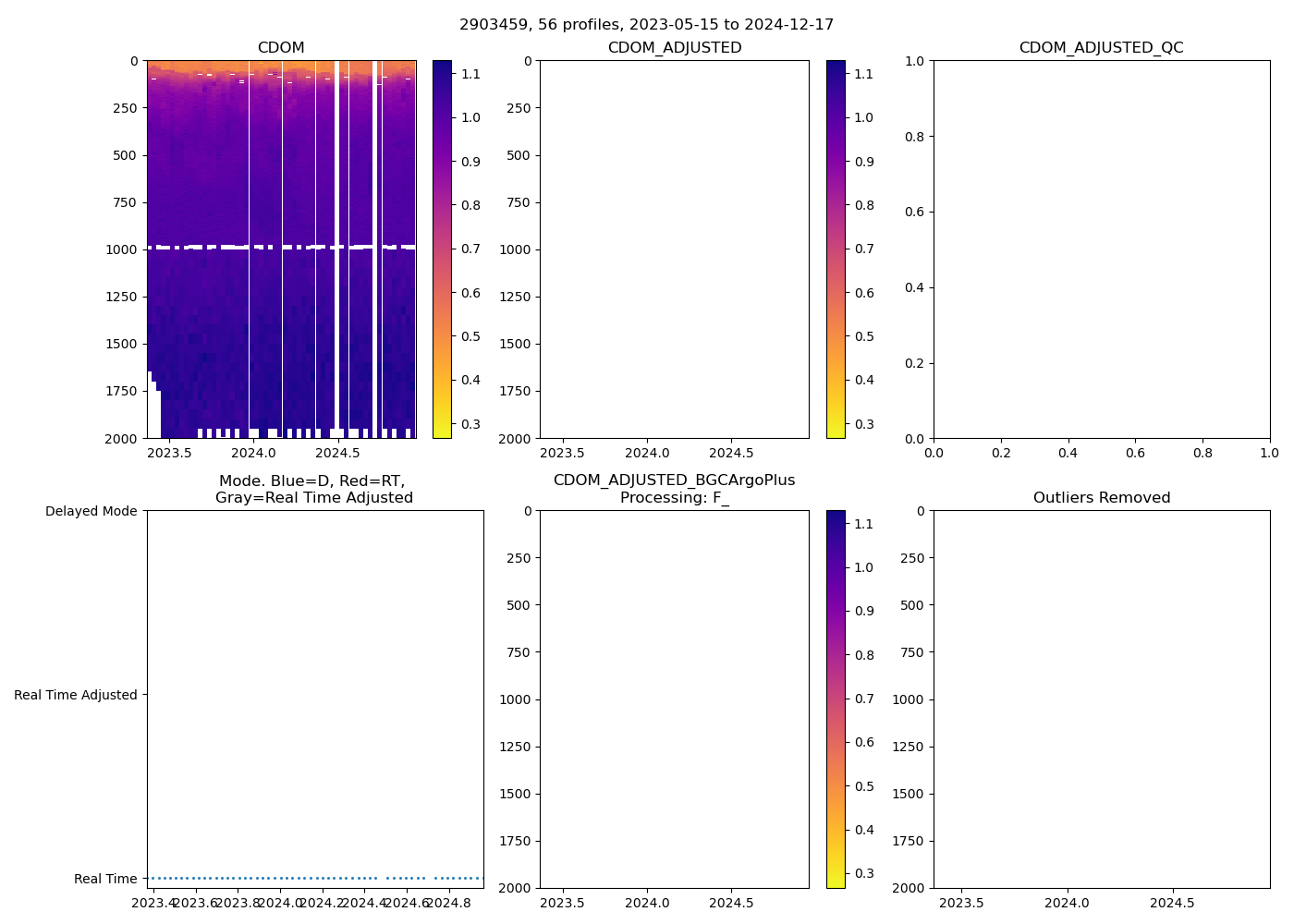Click the row of blue Real Time dots
Screen dimensions: 1294x924
pos(277,878)
